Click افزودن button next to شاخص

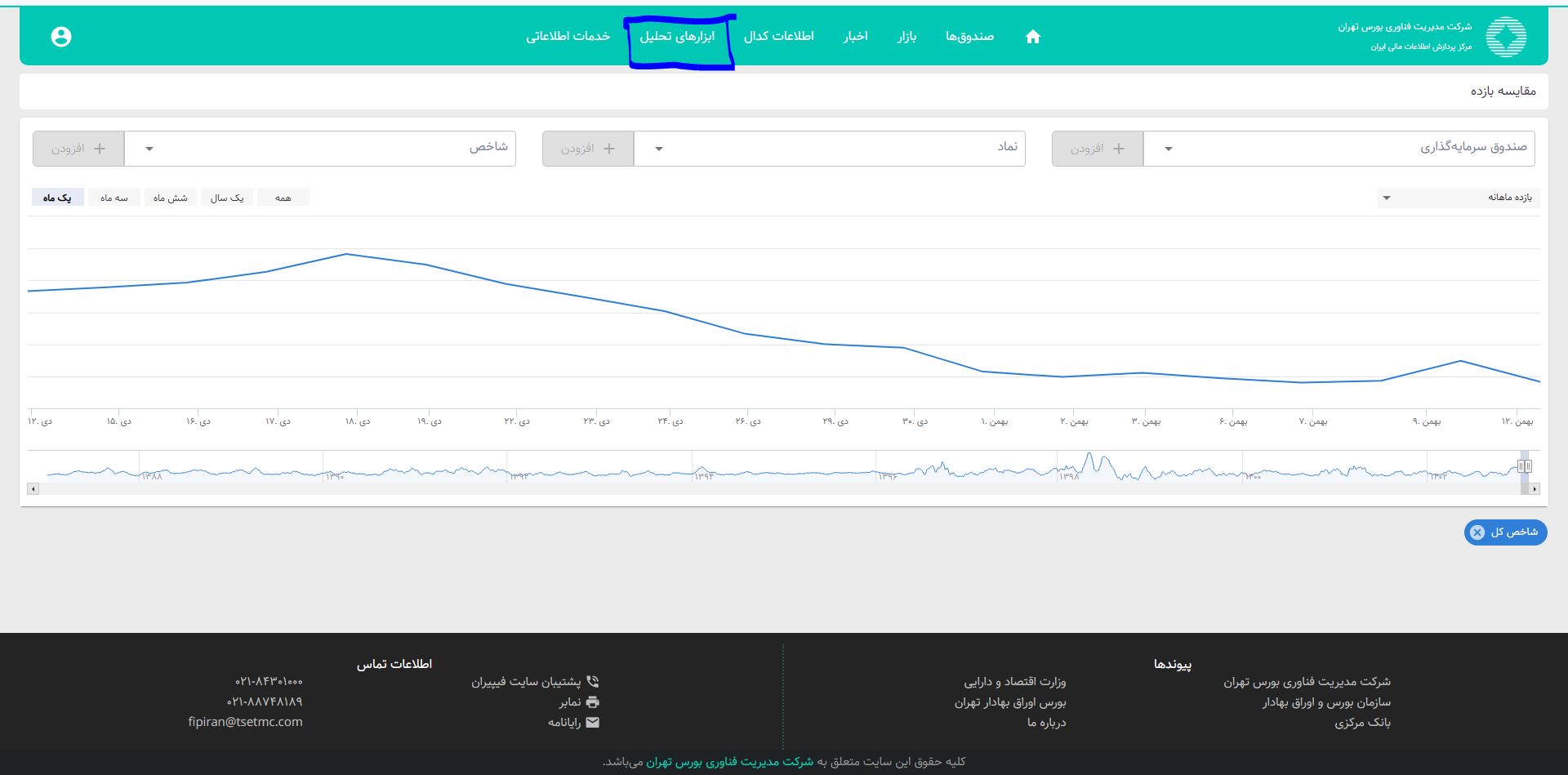click(x=78, y=149)
